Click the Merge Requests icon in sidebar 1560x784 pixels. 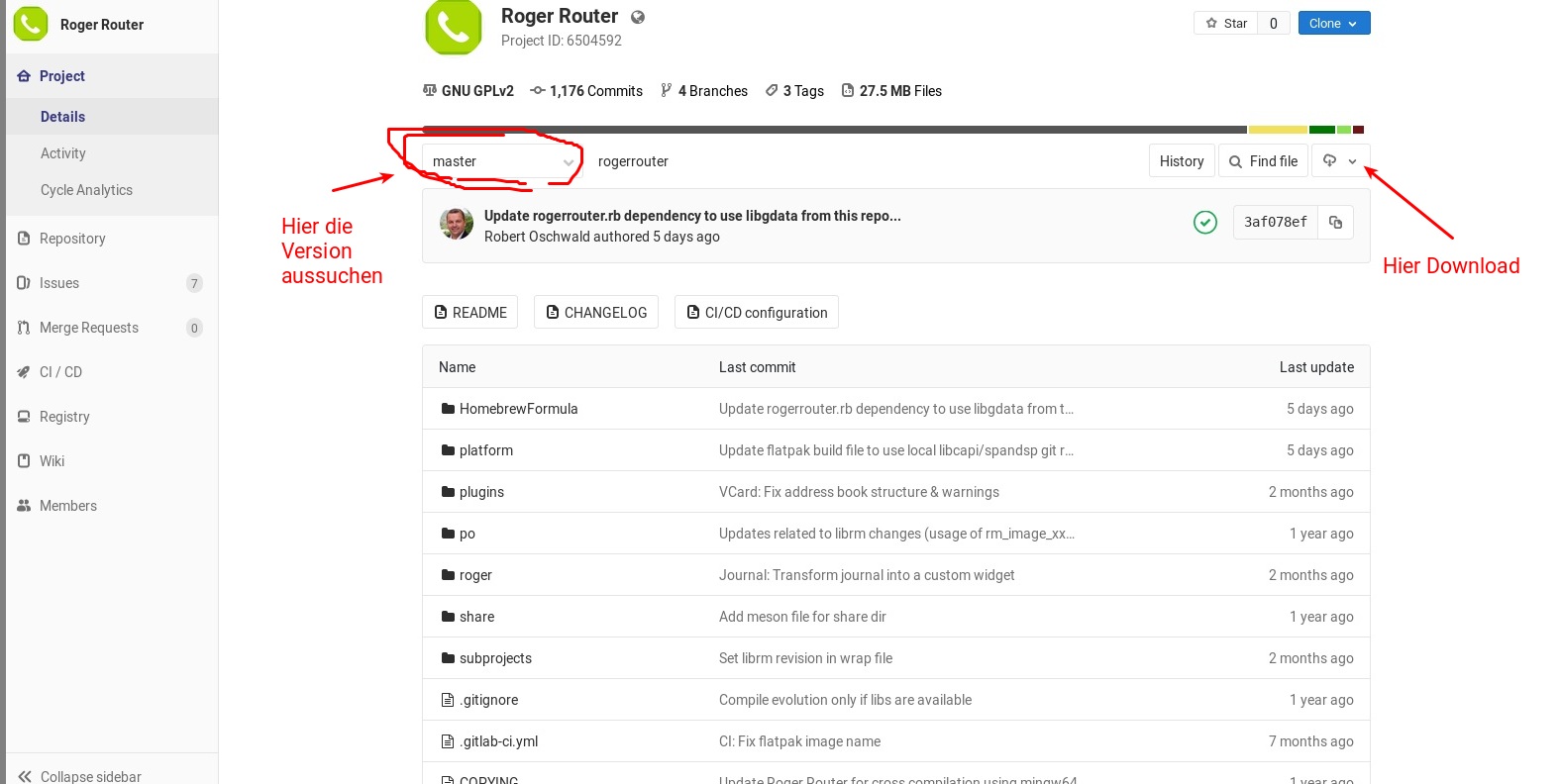24,328
